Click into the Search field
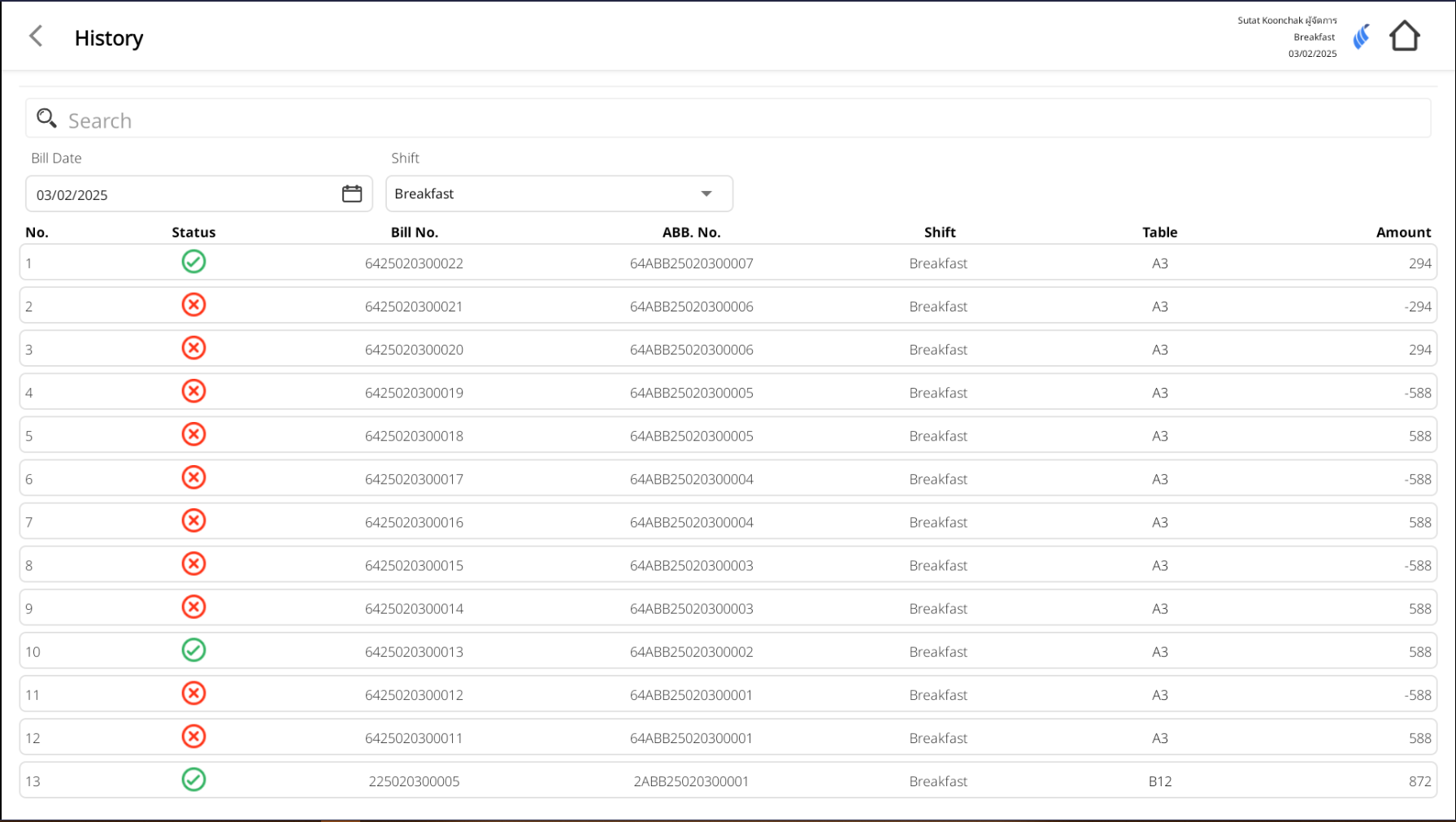This screenshot has height=822, width=1456. coord(732,120)
